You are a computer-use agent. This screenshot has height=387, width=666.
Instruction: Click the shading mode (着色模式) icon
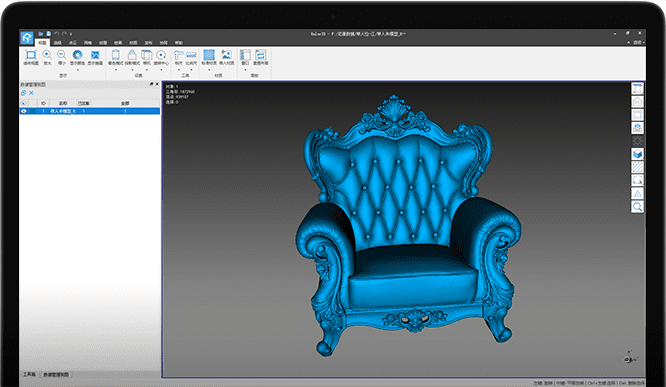[116, 54]
